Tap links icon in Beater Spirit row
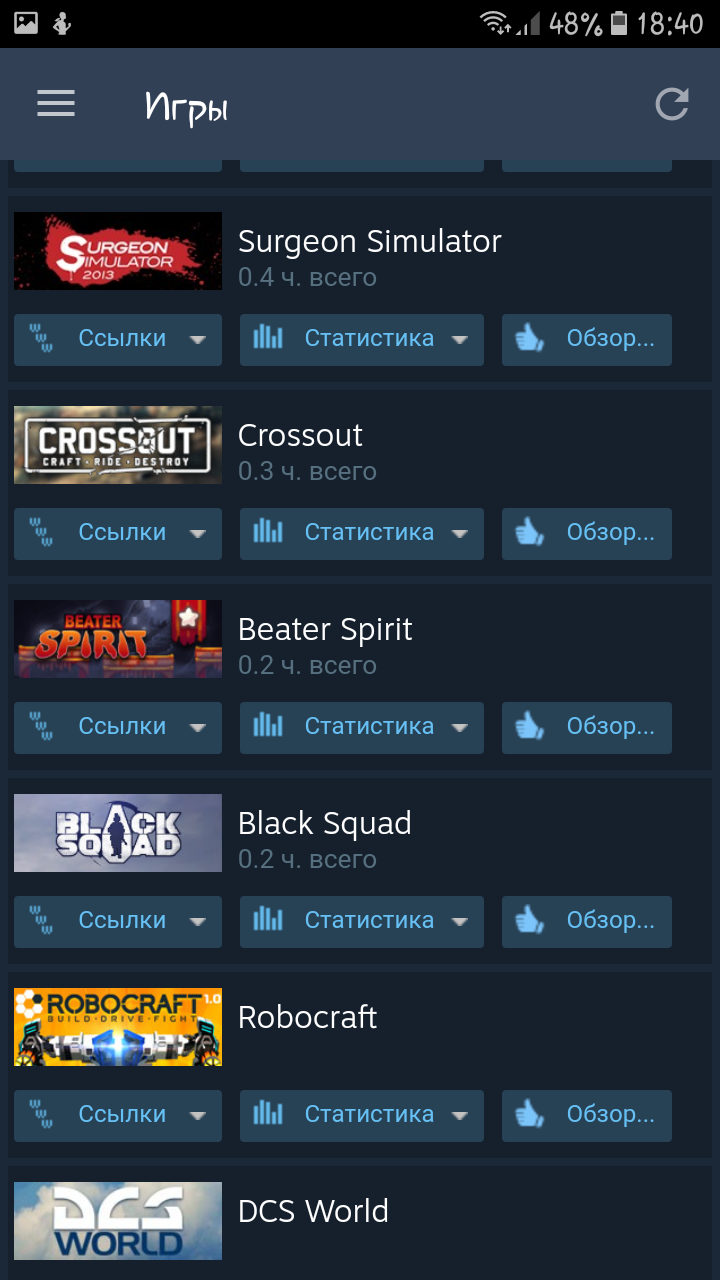Viewport: 720px width, 1280px height. [42, 727]
